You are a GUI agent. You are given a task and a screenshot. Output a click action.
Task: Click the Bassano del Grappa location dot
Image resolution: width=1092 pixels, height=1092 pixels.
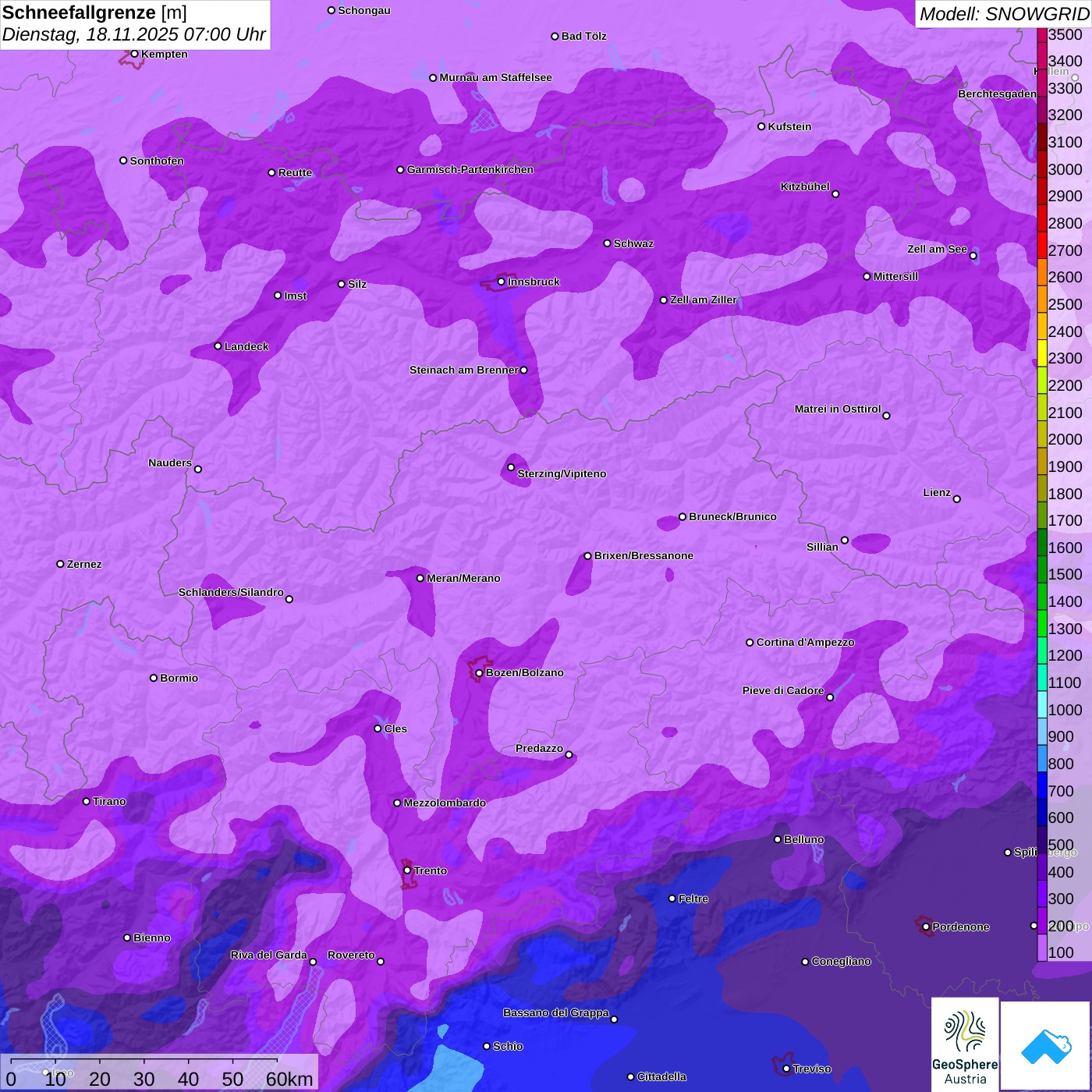pyautogui.click(x=615, y=1019)
